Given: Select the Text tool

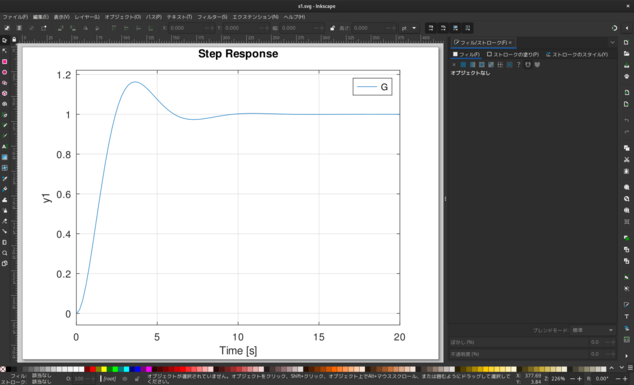Looking at the screenshot, I should (4, 146).
